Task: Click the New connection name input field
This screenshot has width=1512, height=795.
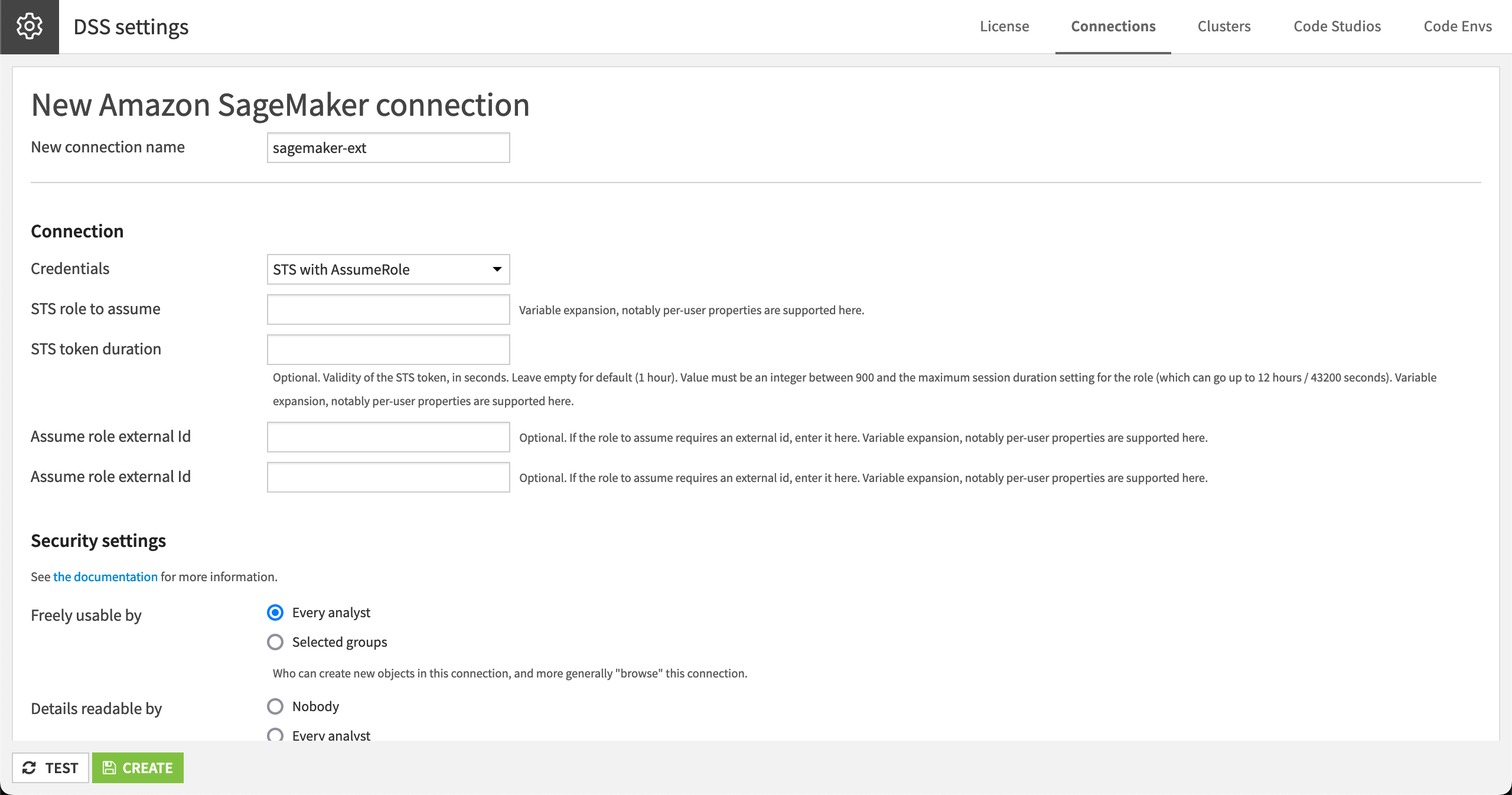Action: click(x=387, y=148)
